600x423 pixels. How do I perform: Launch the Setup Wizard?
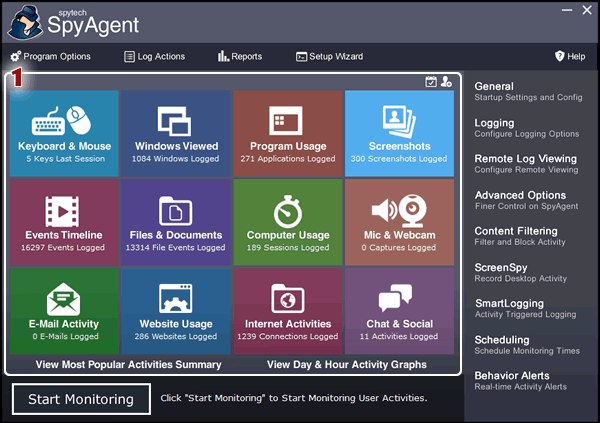pyautogui.click(x=329, y=57)
